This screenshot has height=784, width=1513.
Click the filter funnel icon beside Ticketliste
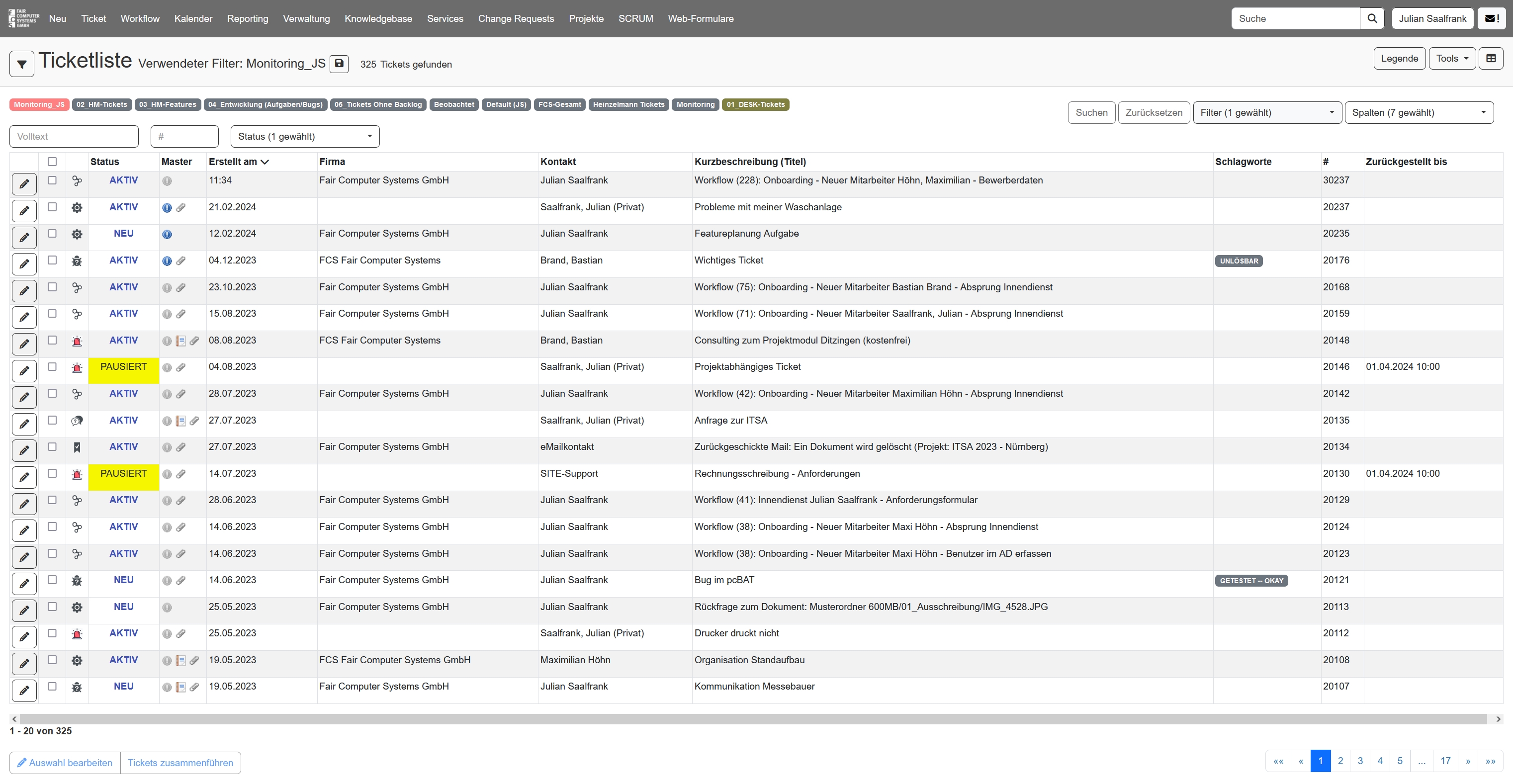[22, 64]
